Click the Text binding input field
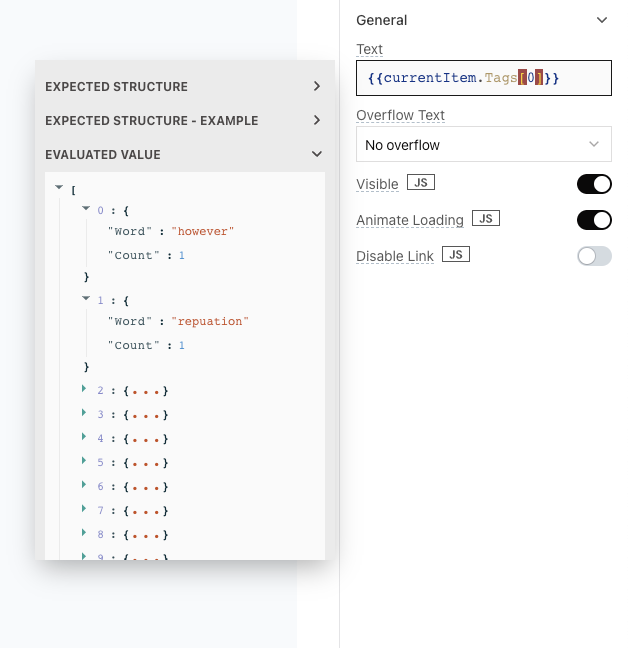Screen dimensions: 628x648 pos(483,78)
